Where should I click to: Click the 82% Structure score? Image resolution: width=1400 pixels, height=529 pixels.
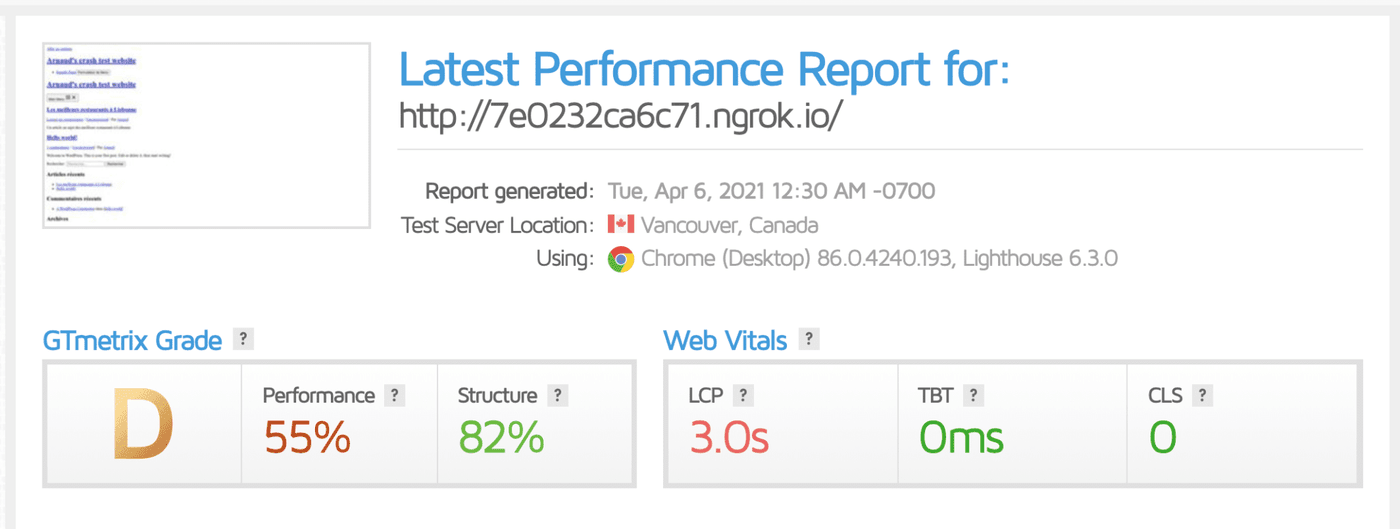pyautogui.click(x=501, y=437)
